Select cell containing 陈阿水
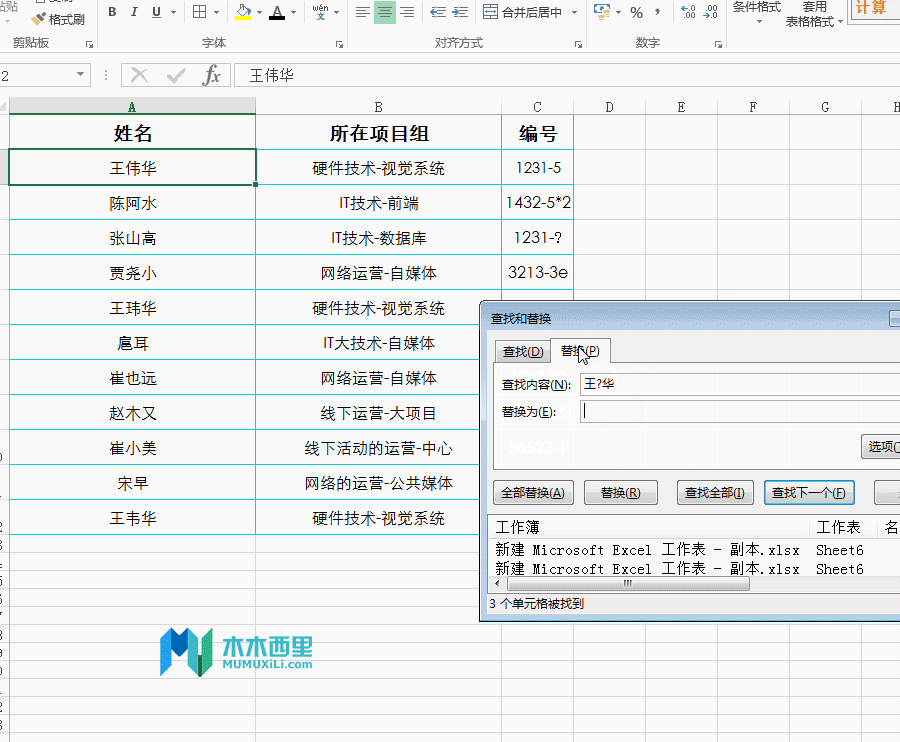The width and height of the screenshot is (900, 742). click(133, 203)
